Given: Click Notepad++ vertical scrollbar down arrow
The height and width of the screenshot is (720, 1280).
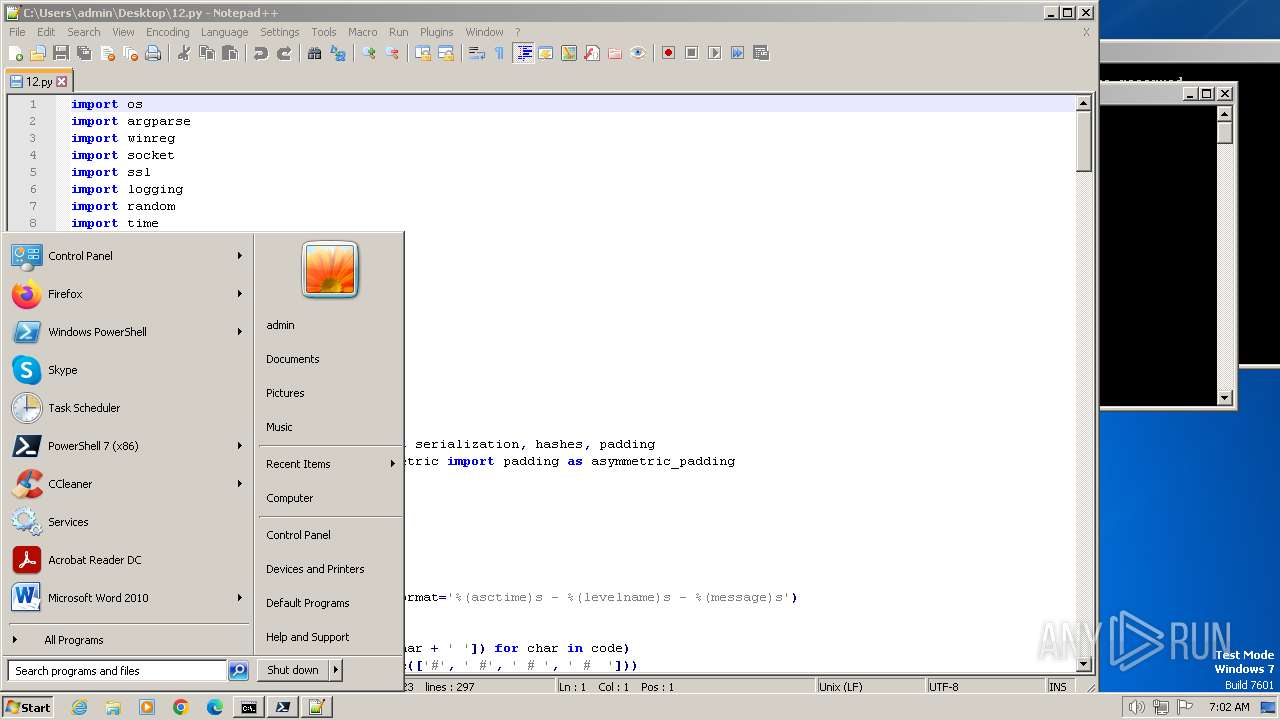Looking at the screenshot, I should tap(1083, 664).
